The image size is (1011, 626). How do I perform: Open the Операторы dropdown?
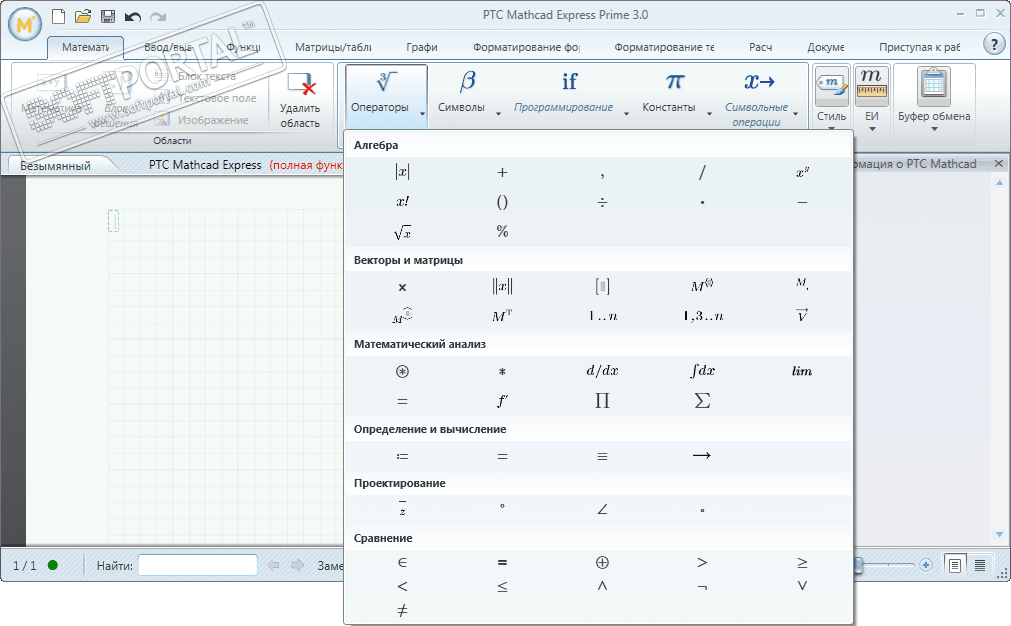(386, 95)
